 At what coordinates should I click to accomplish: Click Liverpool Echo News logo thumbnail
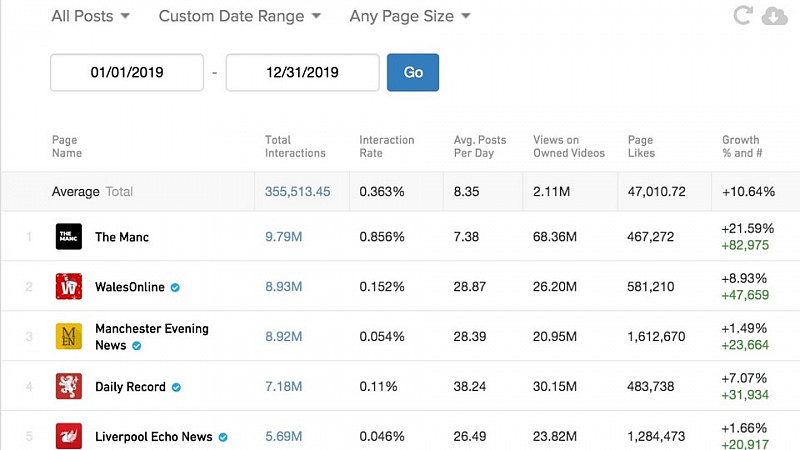pyautogui.click(x=68, y=436)
